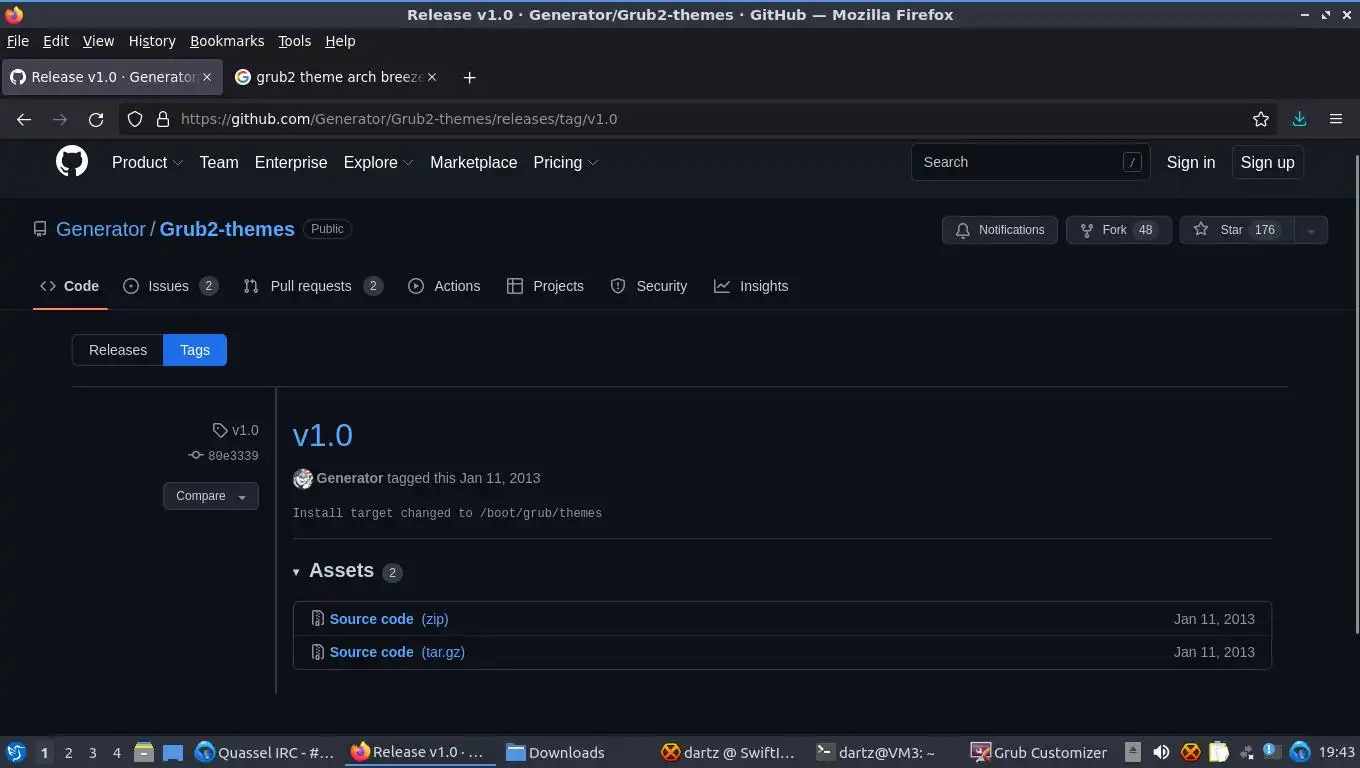Open the Firefox File menu
Screen dimensions: 1360x768
coord(18,41)
